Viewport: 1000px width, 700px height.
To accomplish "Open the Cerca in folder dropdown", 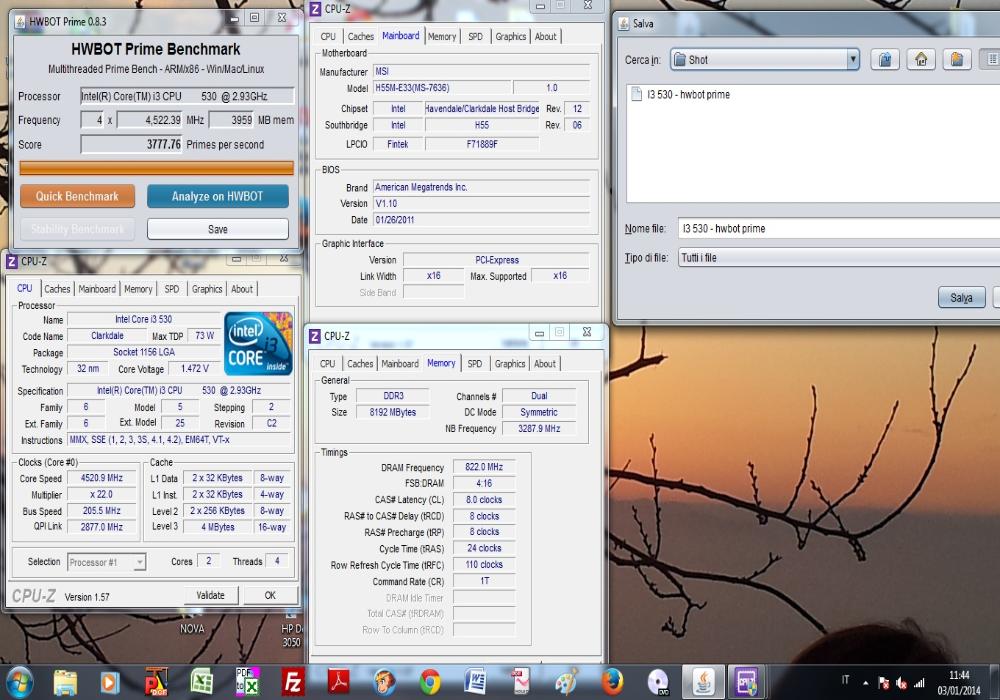I will click(x=853, y=59).
